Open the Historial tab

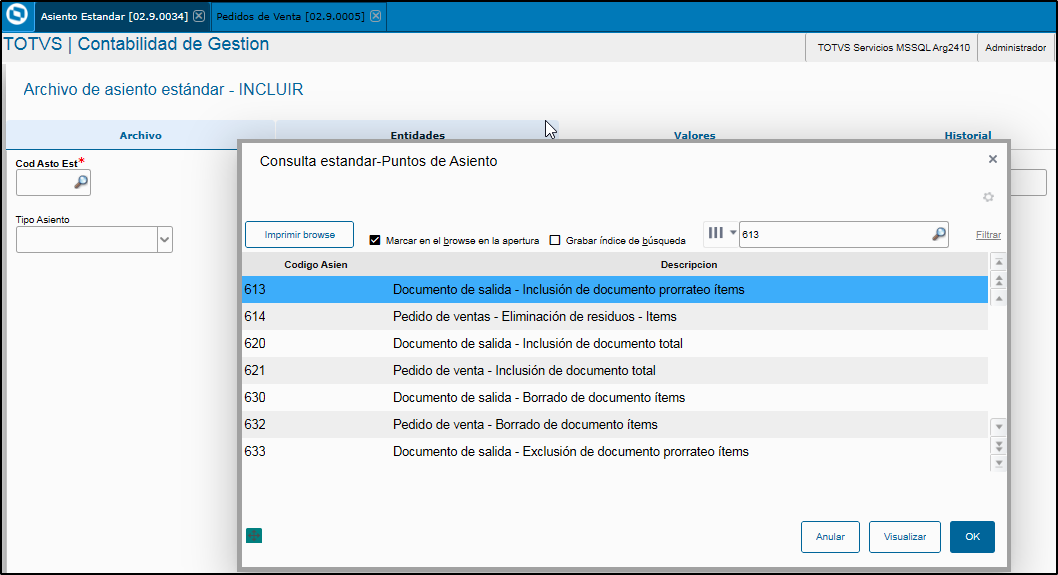(x=968, y=135)
